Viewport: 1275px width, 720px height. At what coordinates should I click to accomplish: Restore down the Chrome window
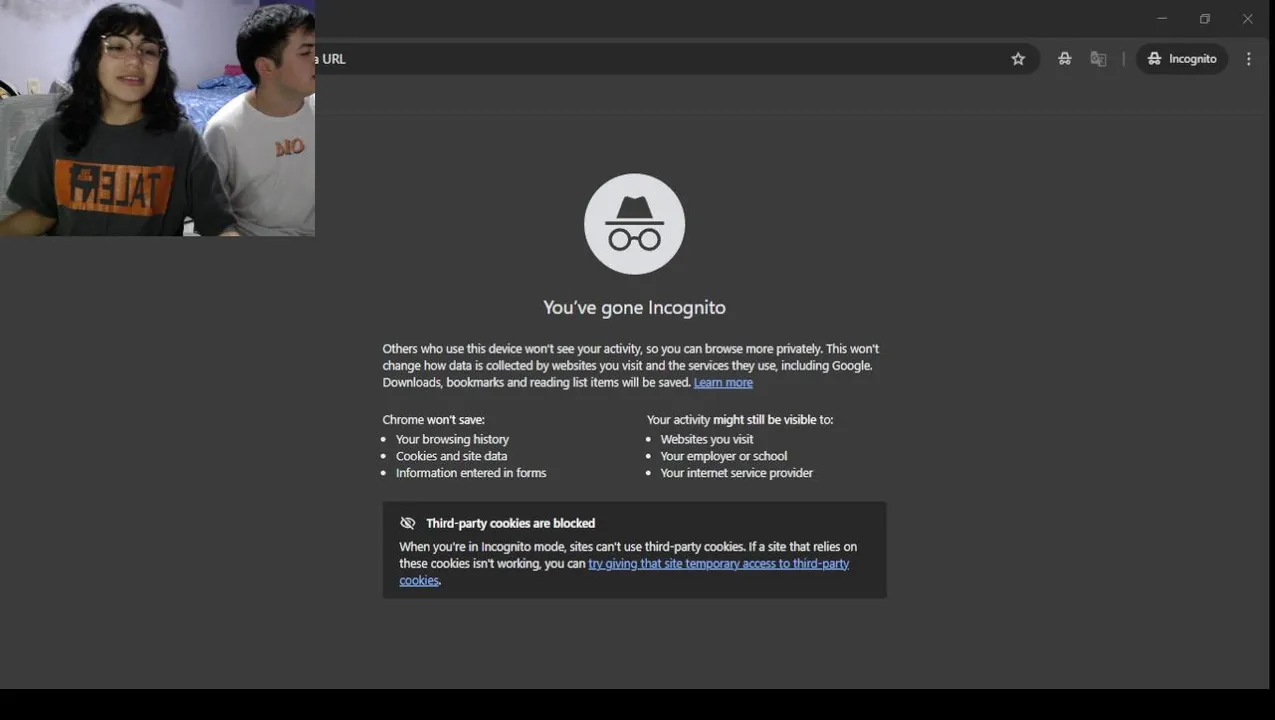click(x=1205, y=18)
